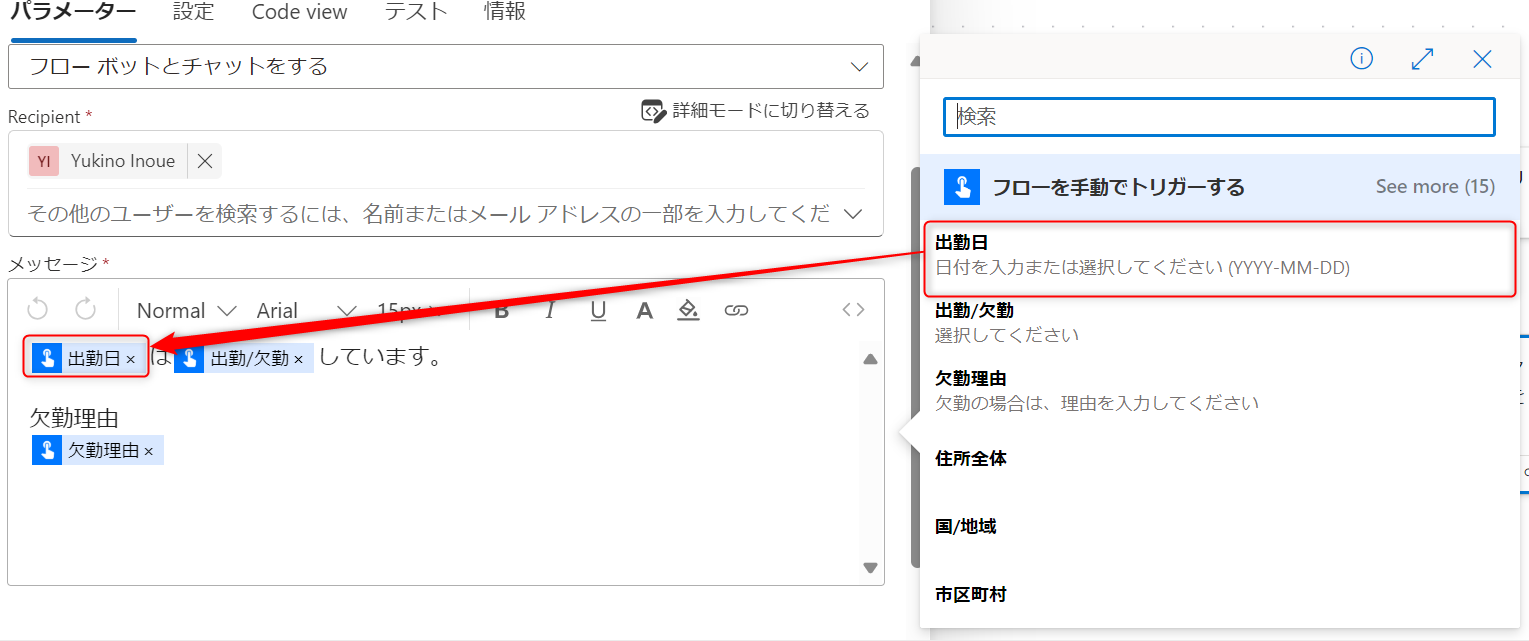Image resolution: width=1529 pixels, height=641 pixels.
Task: Show more results via See more (15)
Action: [x=1434, y=186]
